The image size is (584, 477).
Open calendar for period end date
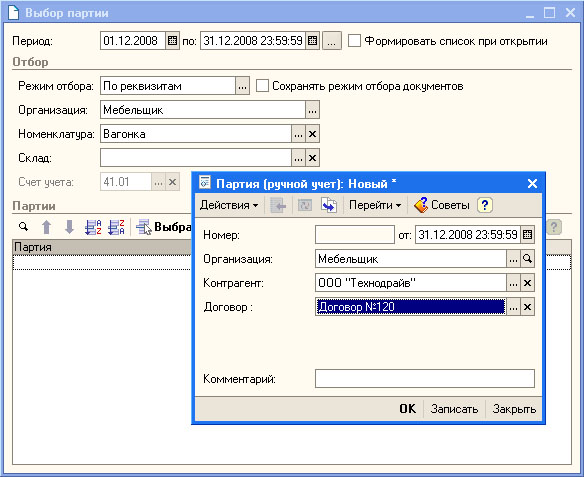coord(312,41)
